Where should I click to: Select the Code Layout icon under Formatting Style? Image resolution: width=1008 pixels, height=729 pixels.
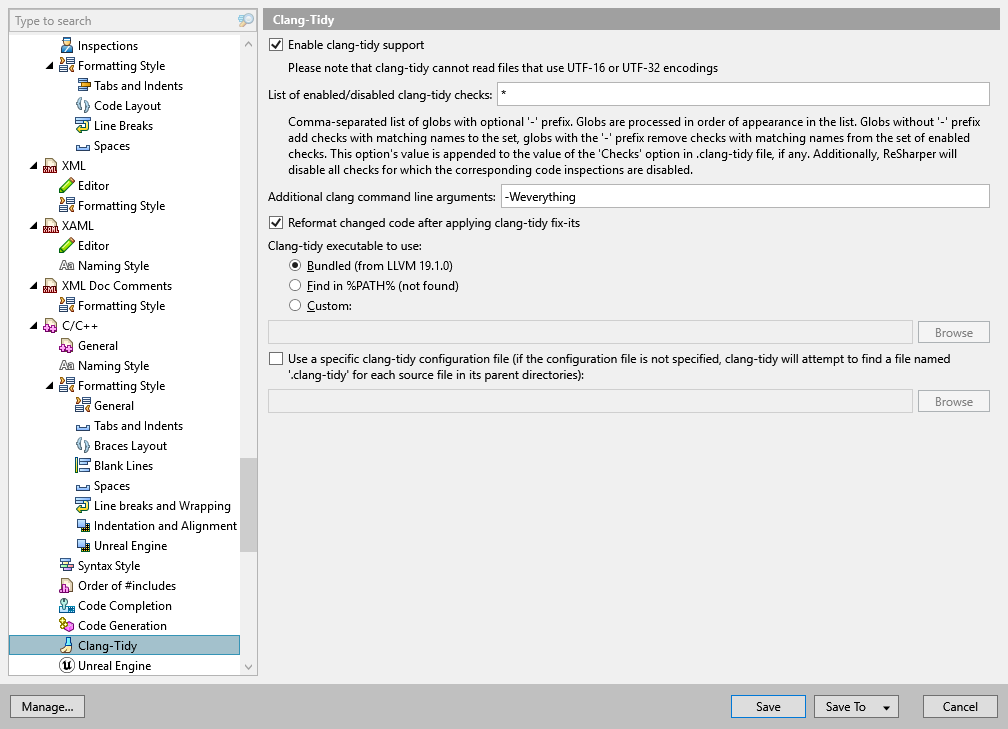[x=81, y=105]
